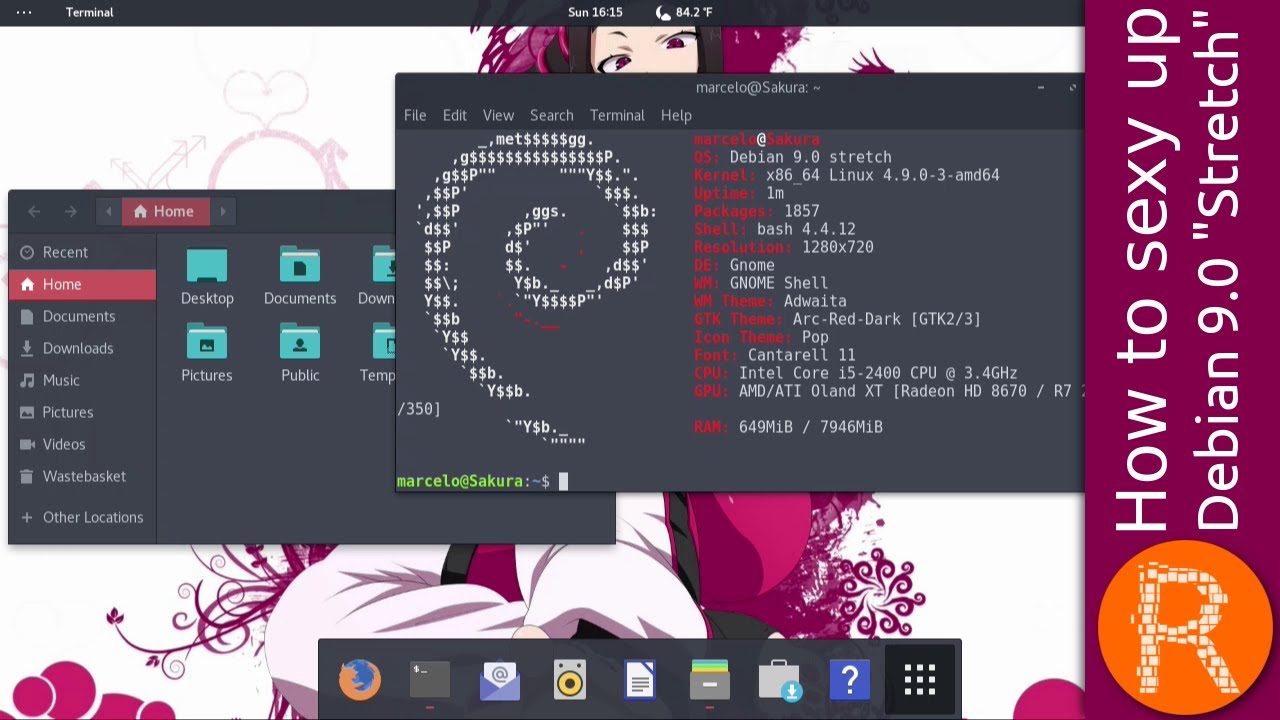Open the mail client from the dock
This screenshot has width=1280, height=720.
tap(500, 681)
